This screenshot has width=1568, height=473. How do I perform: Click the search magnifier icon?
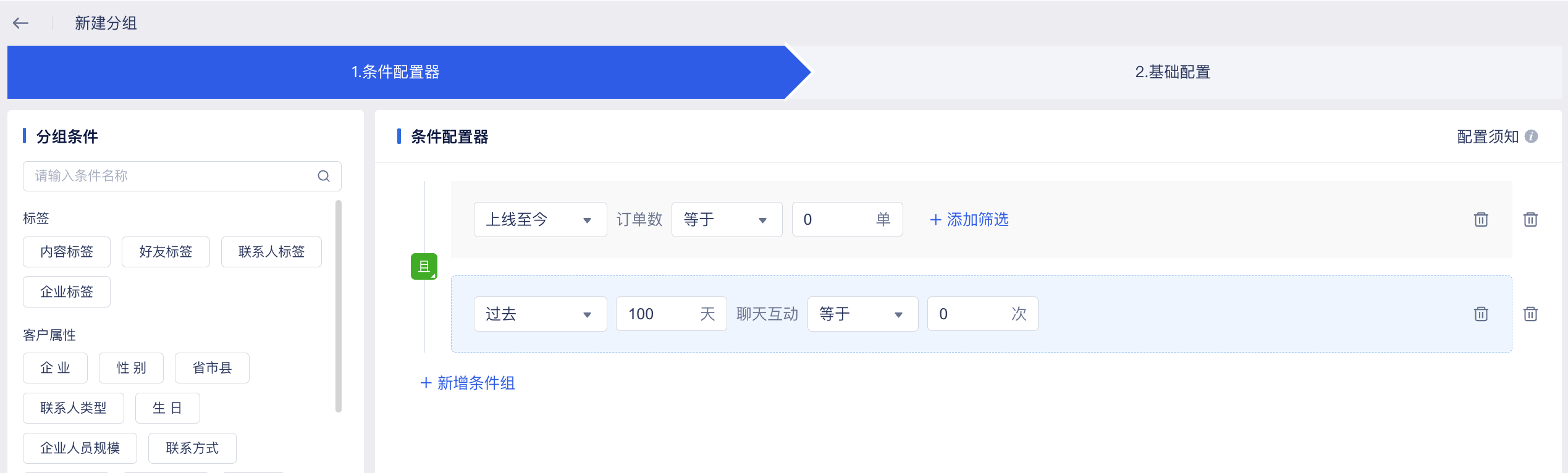pos(324,176)
